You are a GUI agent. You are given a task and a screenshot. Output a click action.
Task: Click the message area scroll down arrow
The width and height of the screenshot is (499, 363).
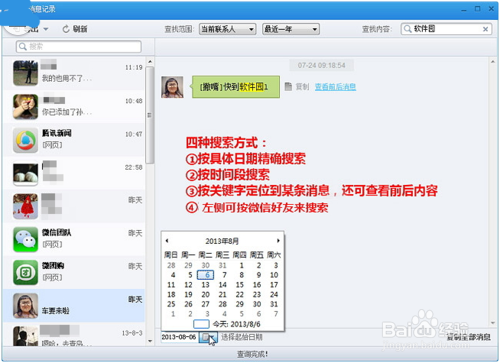tap(493, 323)
